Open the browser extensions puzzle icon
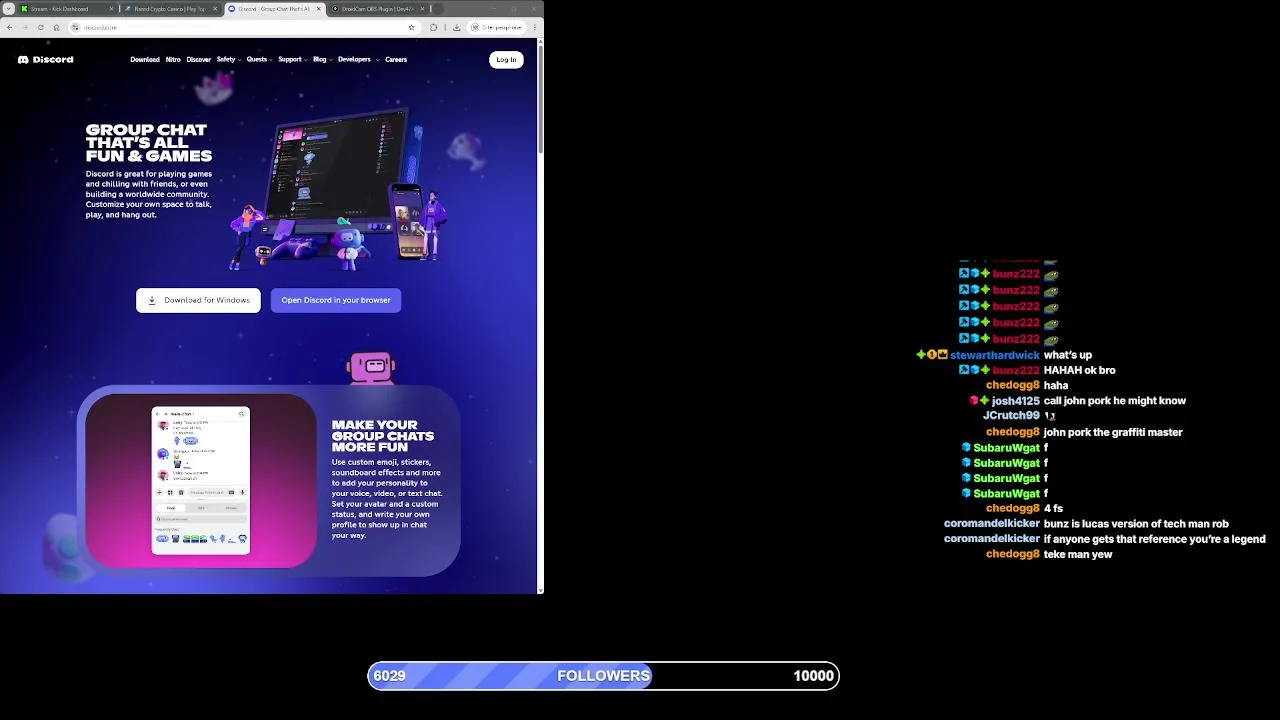Image resolution: width=1280 pixels, height=720 pixels. [x=433, y=27]
